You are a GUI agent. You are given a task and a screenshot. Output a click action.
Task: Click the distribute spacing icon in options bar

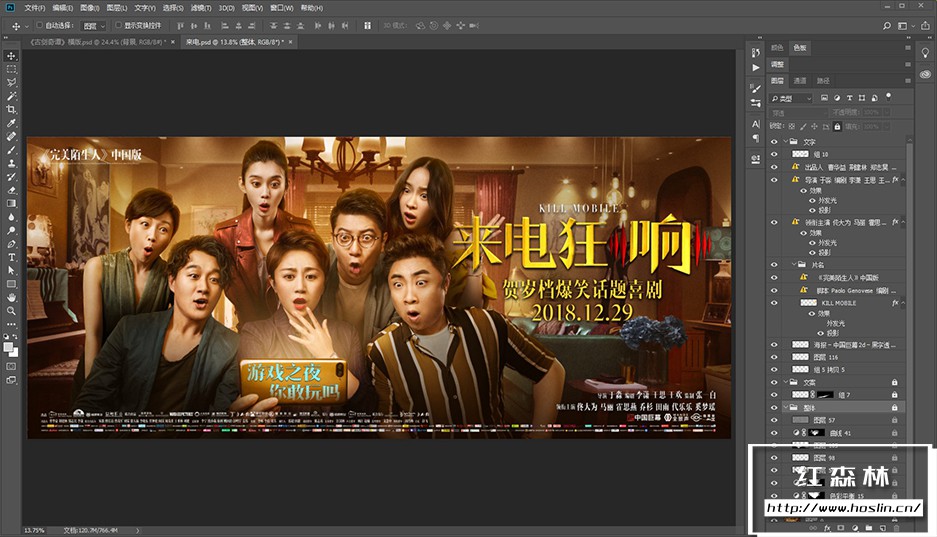(368, 26)
